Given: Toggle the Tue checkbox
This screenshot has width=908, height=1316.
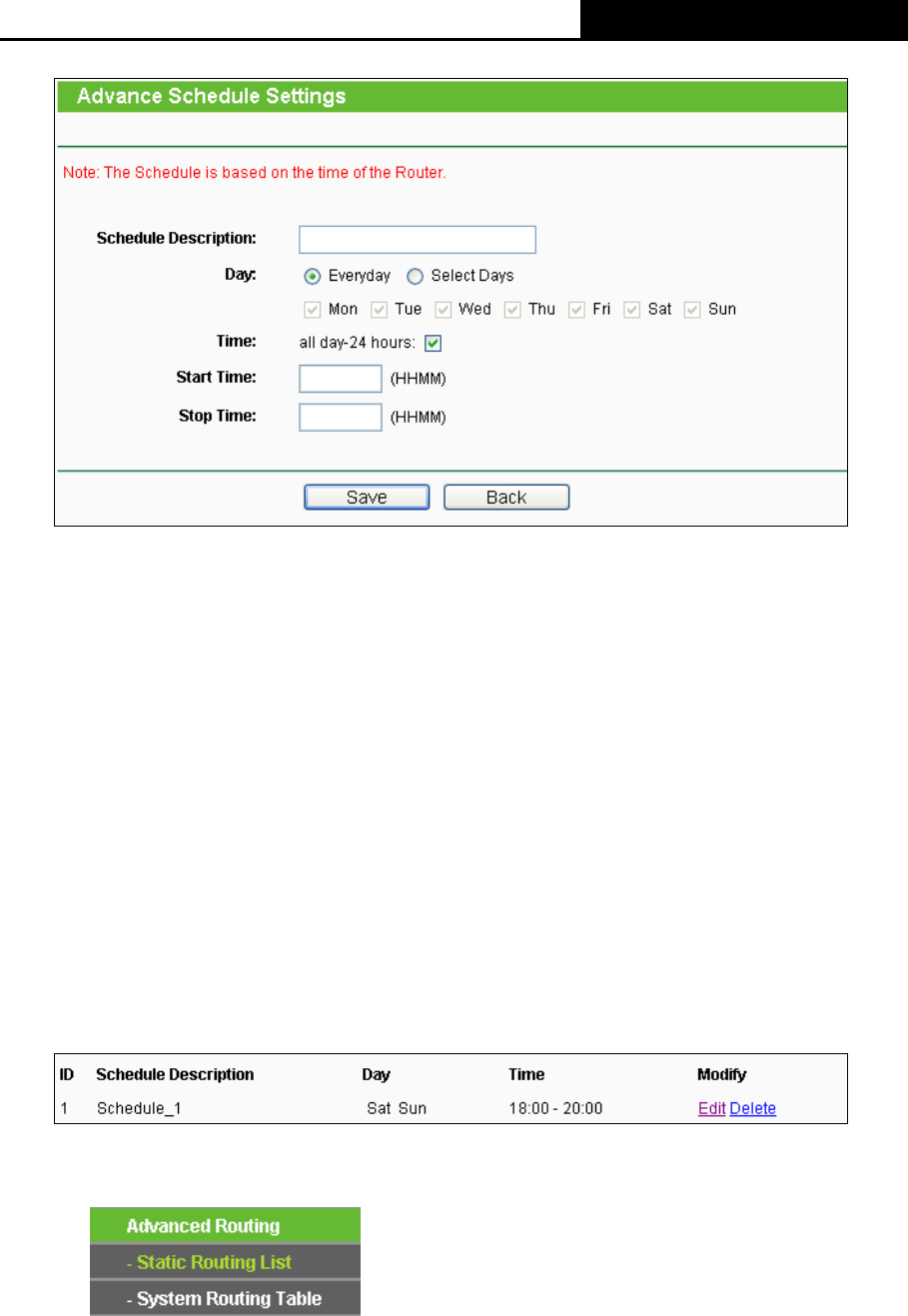Looking at the screenshot, I should coord(379,310).
